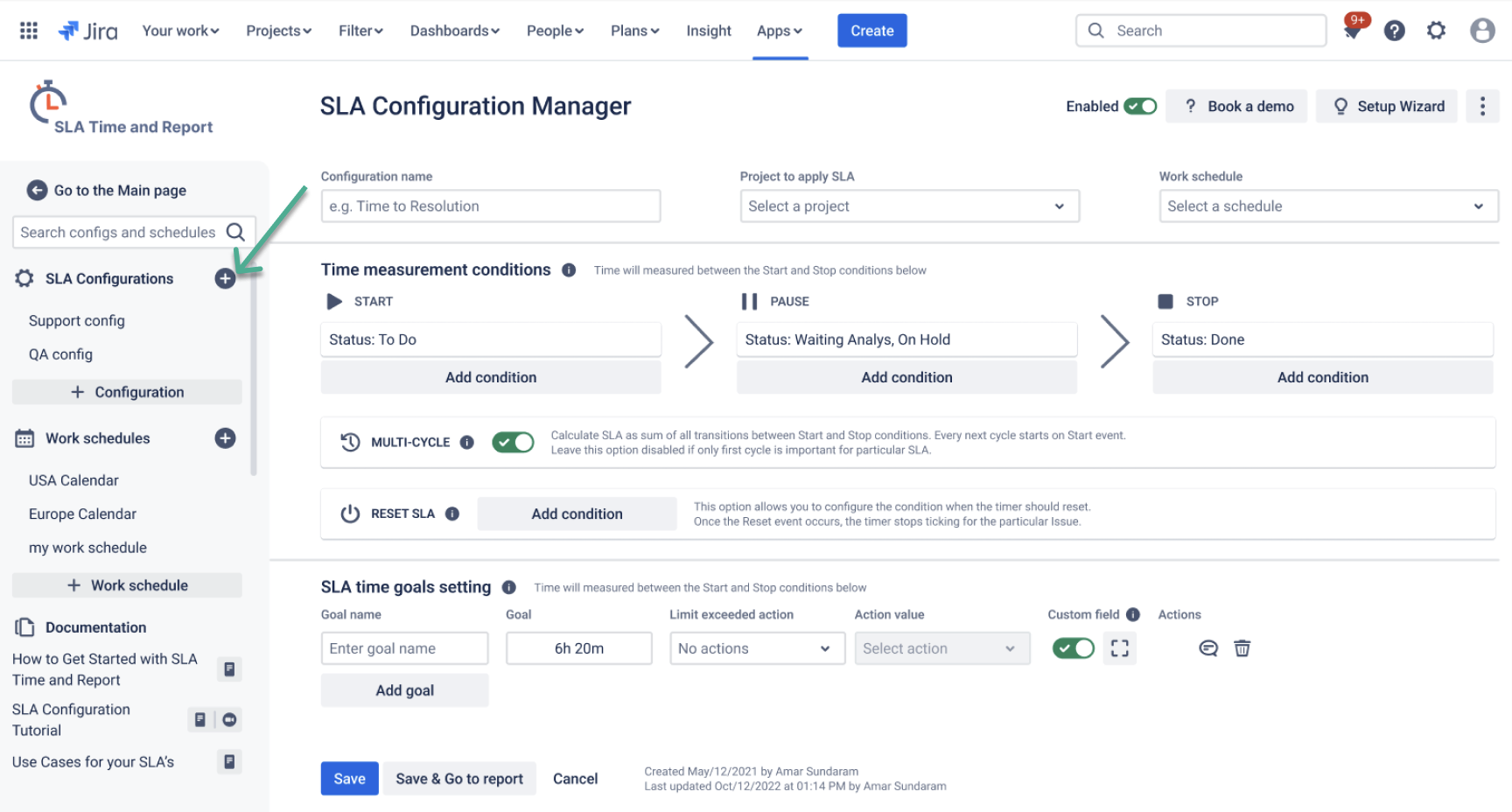The width and height of the screenshot is (1512, 812).
Task: Add a new SLA Configuration via plus icon
Action: [225, 278]
